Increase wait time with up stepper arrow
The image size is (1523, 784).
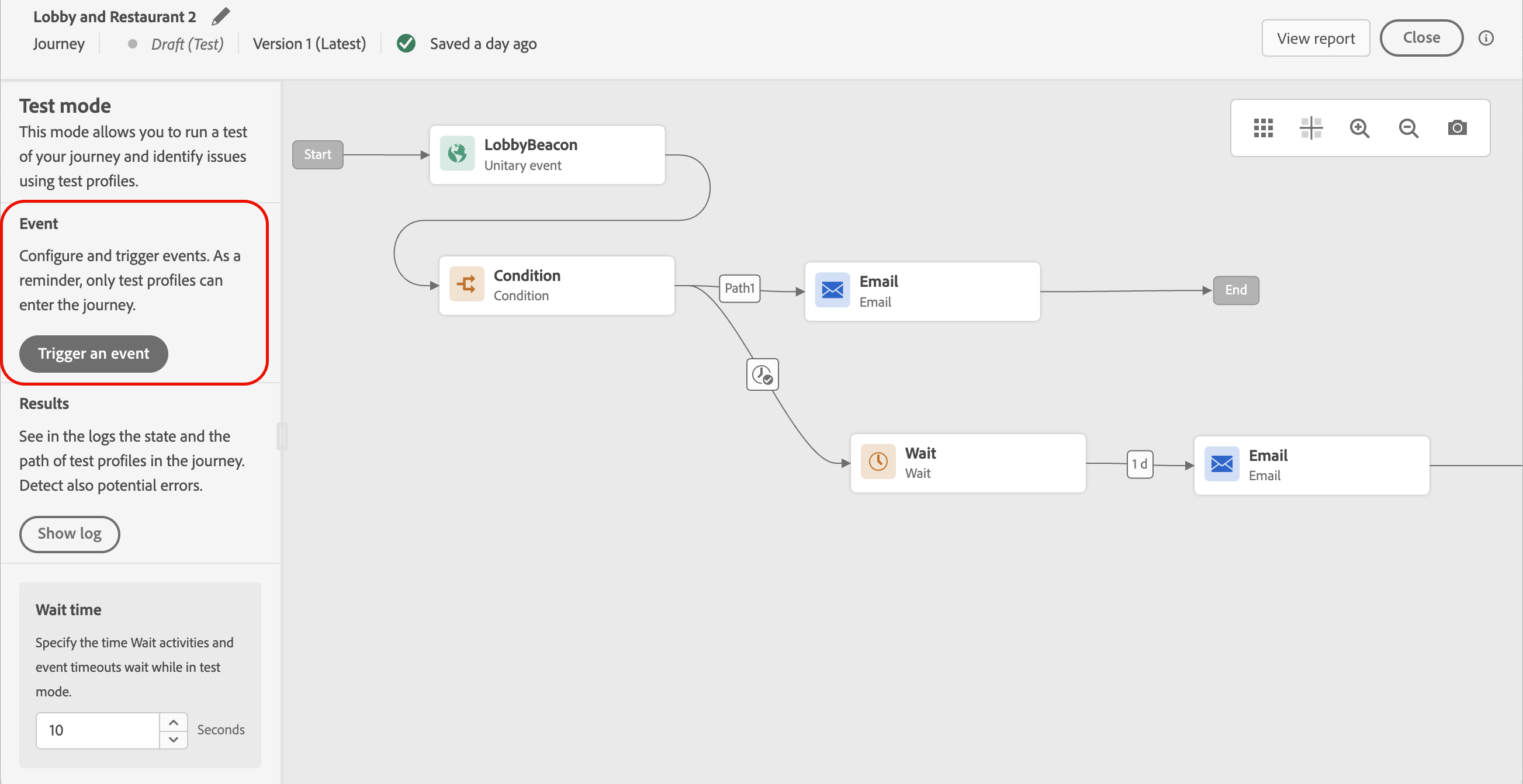coord(173,722)
